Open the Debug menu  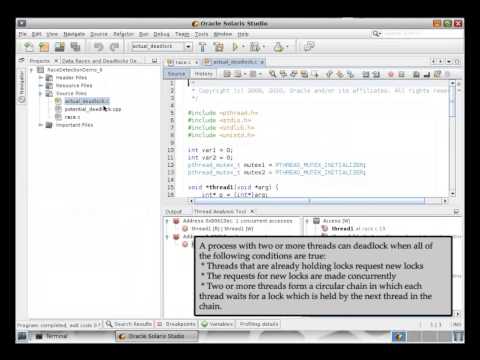click(x=162, y=34)
